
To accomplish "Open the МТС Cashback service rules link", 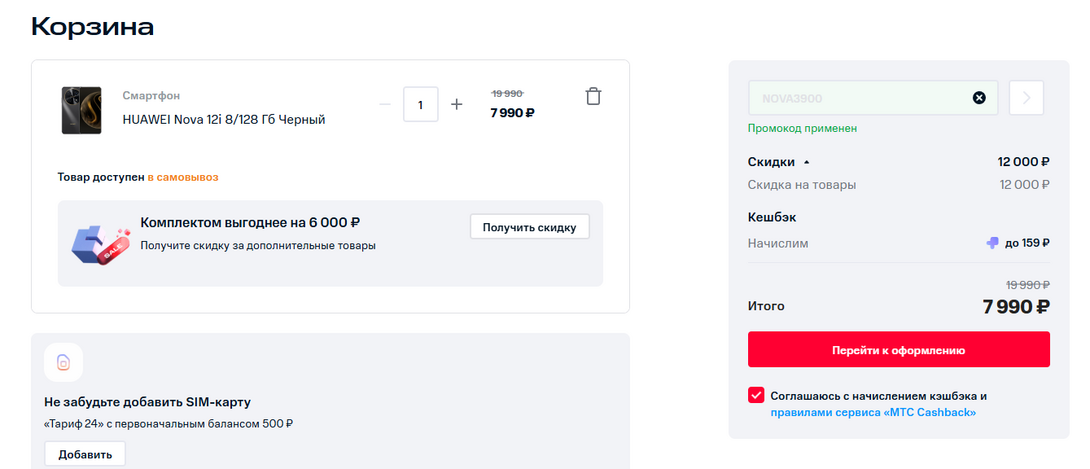I will coord(873,412).
